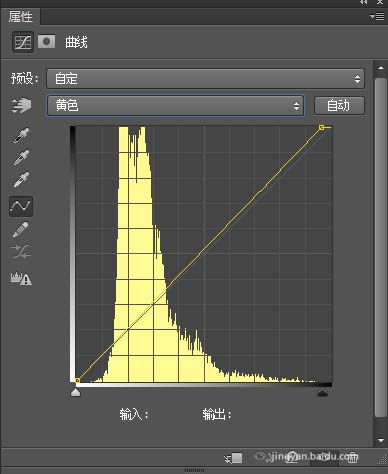Click the smooth curve values icon
Viewport: 388px width, 474px height.
[21, 252]
